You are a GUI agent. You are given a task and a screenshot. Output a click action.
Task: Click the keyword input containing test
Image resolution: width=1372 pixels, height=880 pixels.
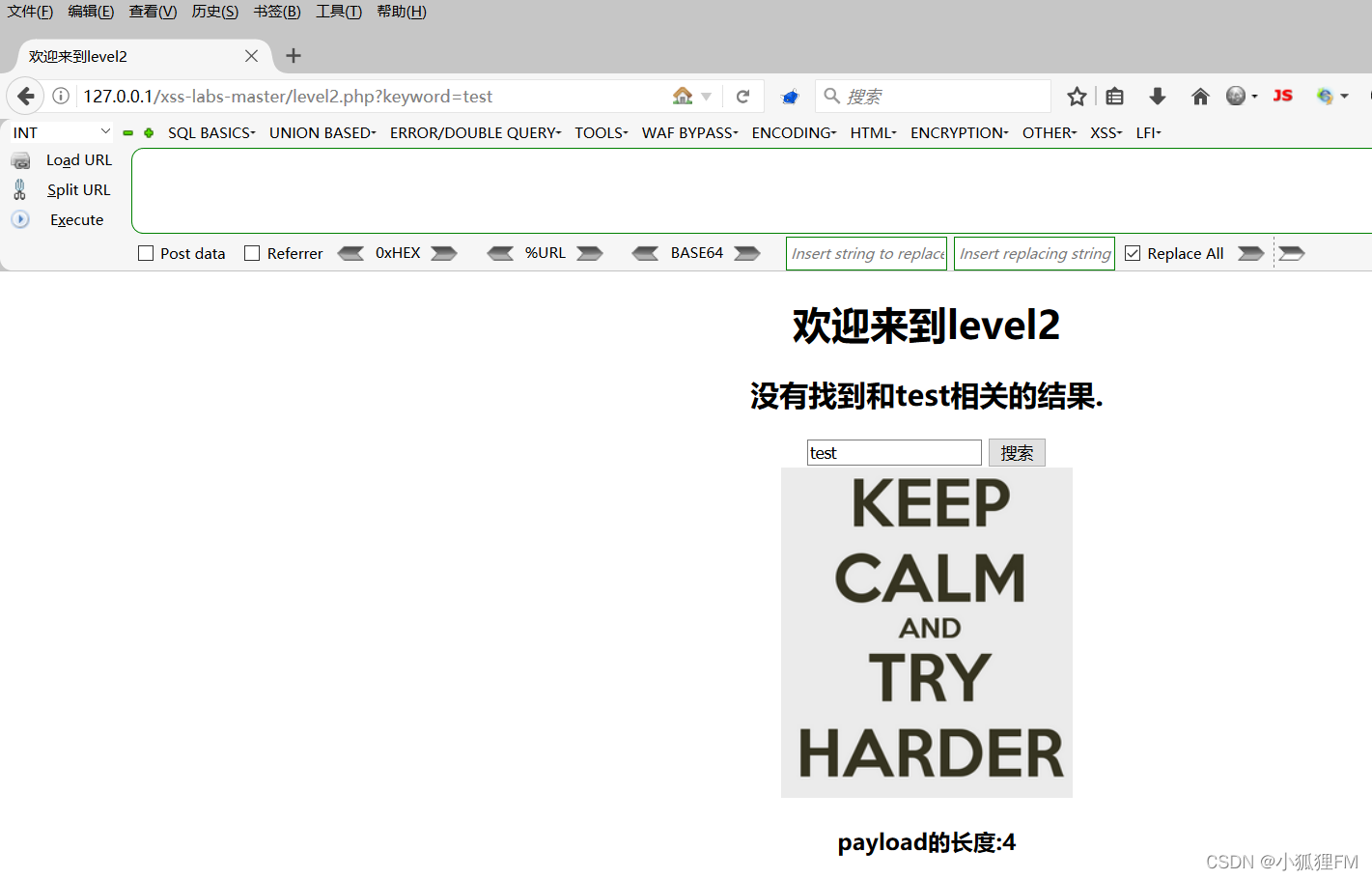click(x=894, y=453)
